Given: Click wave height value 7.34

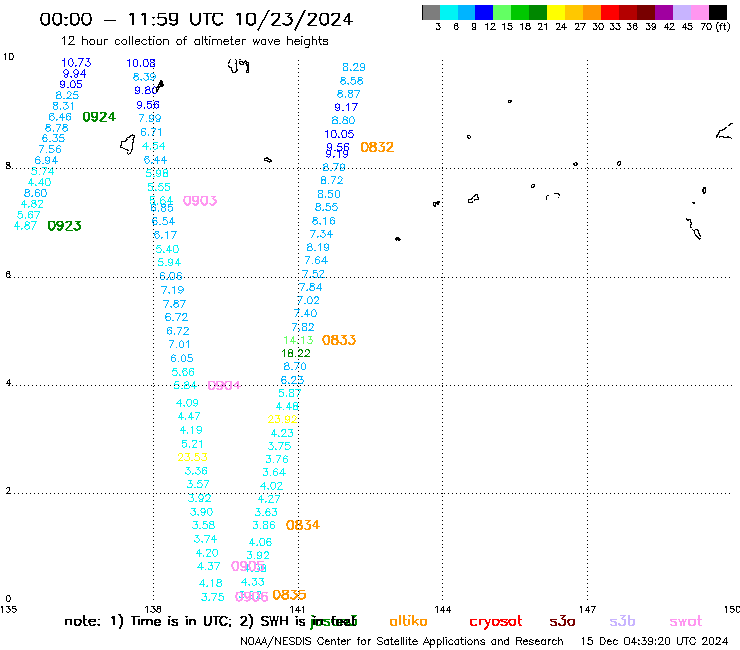Looking at the screenshot, I should tap(321, 234).
